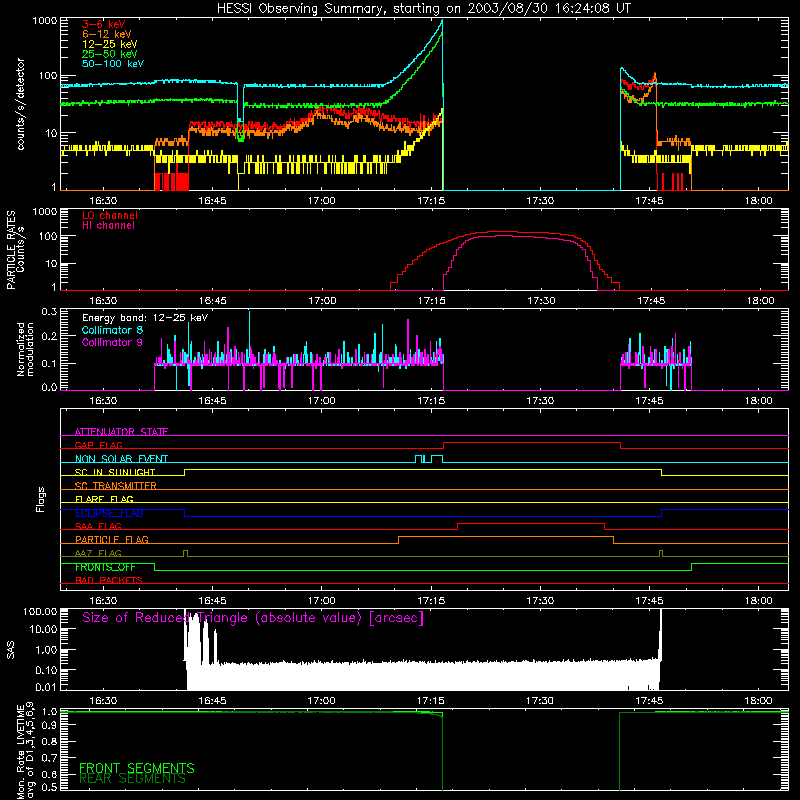Click the ATTENUATOR STATE flag label

(x=121, y=432)
